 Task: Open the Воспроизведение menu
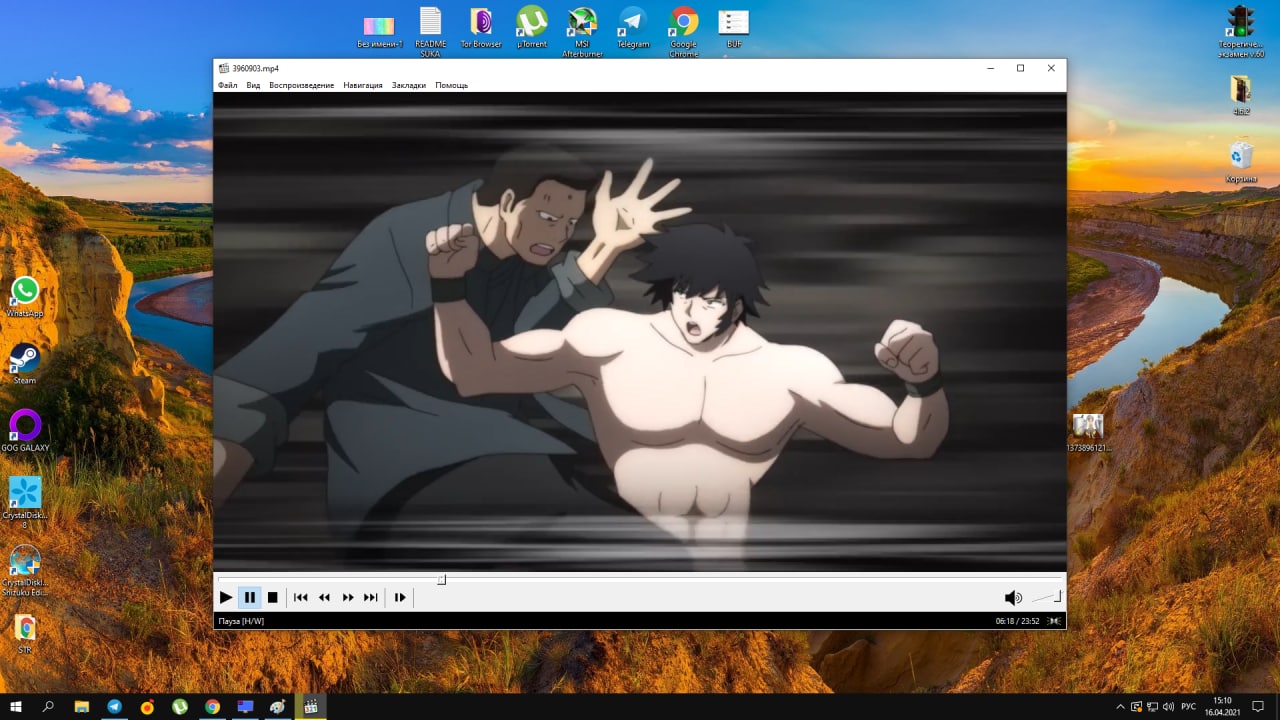(x=301, y=85)
